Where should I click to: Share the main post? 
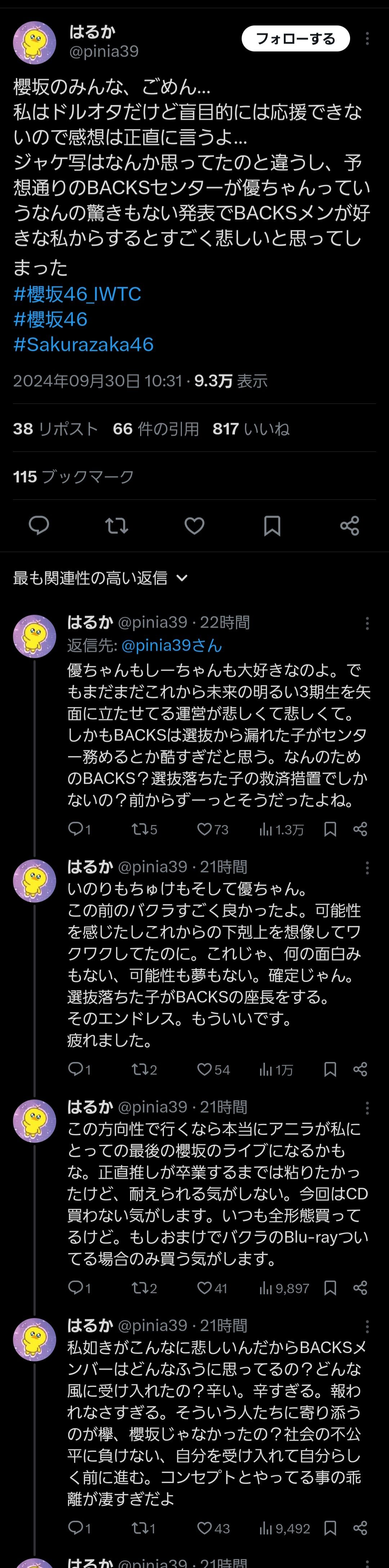(x=349, y=525)
